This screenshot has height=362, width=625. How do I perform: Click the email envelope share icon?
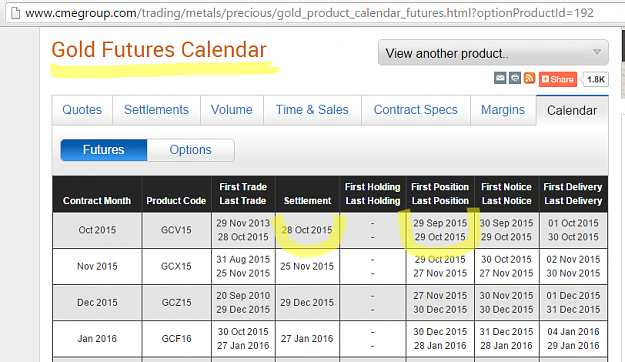click(x=500, y=78)
